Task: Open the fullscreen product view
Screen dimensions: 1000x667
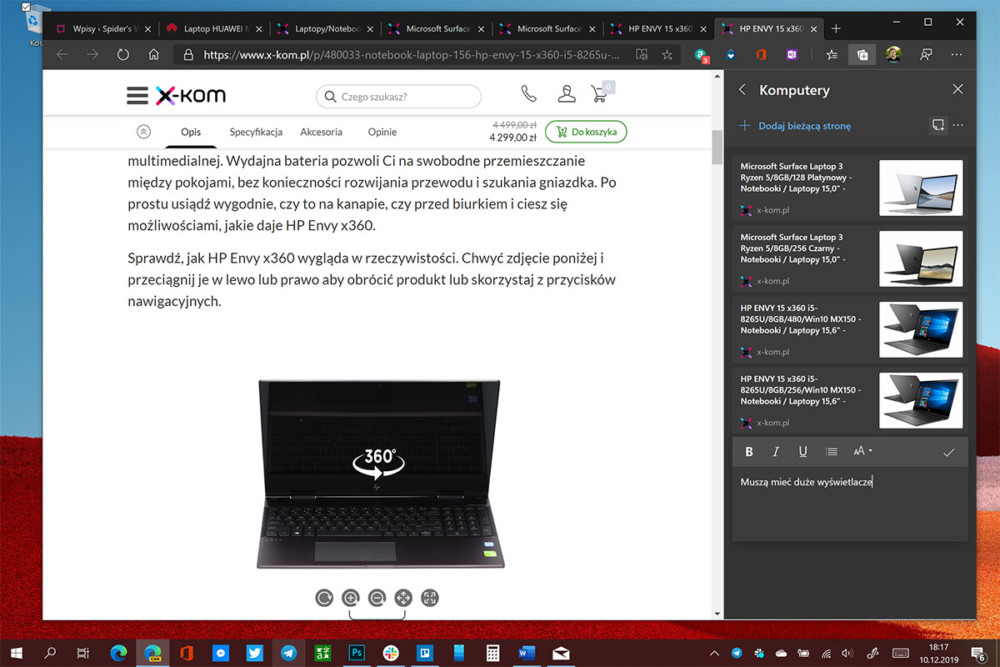Action: click(430, 597)
